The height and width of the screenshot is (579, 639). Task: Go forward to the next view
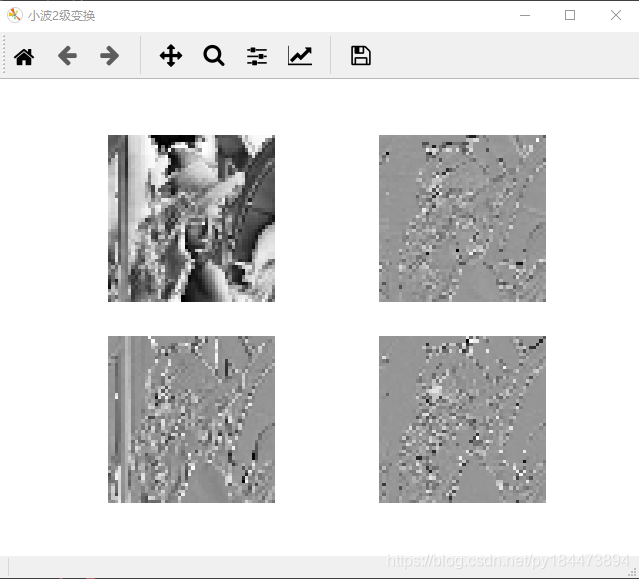(x=110, y=56)
